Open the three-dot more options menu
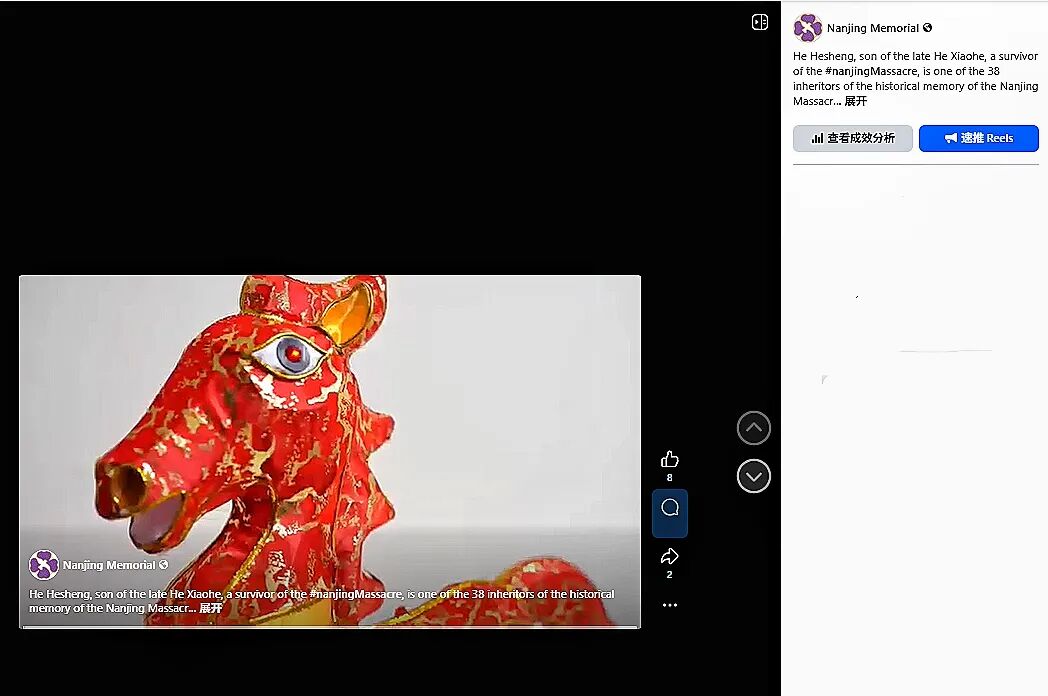This screenshot has width=1048, height=696. coord(670,605)
